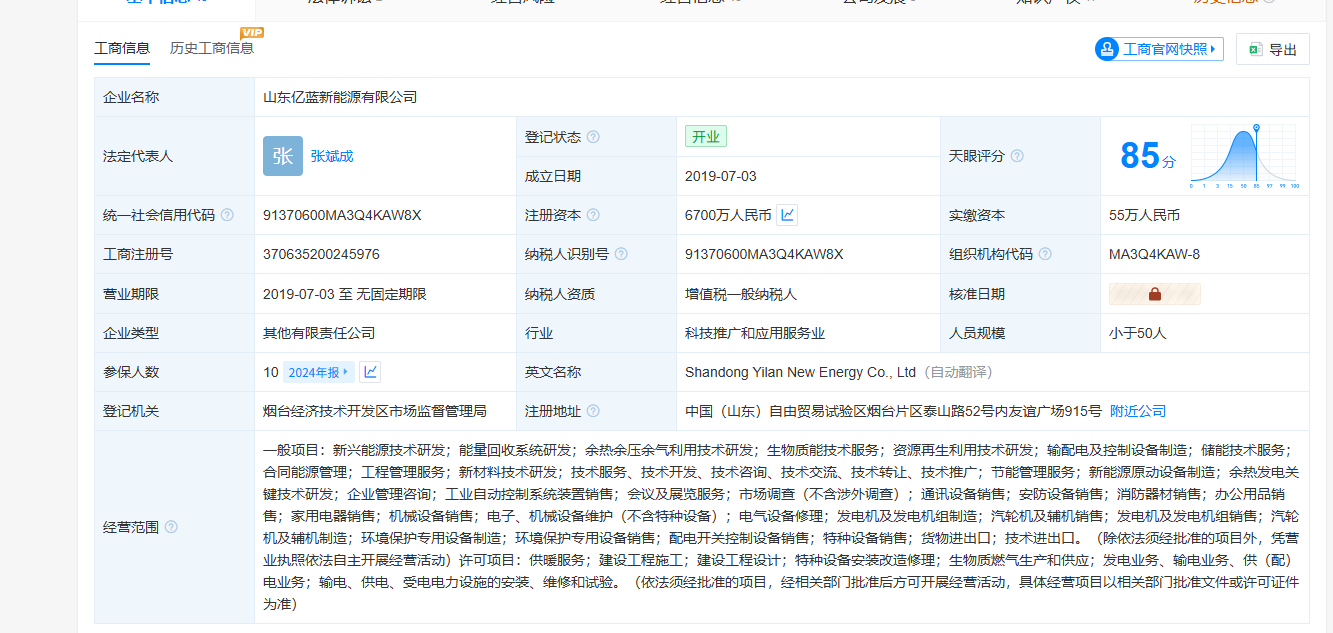The height and width of the screenshot is (633, 1333).
Task: Select the 企业类型 value 其他有限责任公司
Action: (x=319, y=333)
